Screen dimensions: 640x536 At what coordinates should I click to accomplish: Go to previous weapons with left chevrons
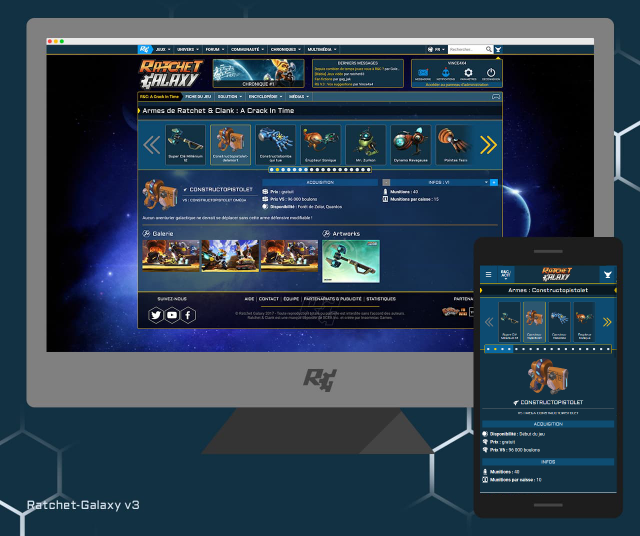(151, 145)
